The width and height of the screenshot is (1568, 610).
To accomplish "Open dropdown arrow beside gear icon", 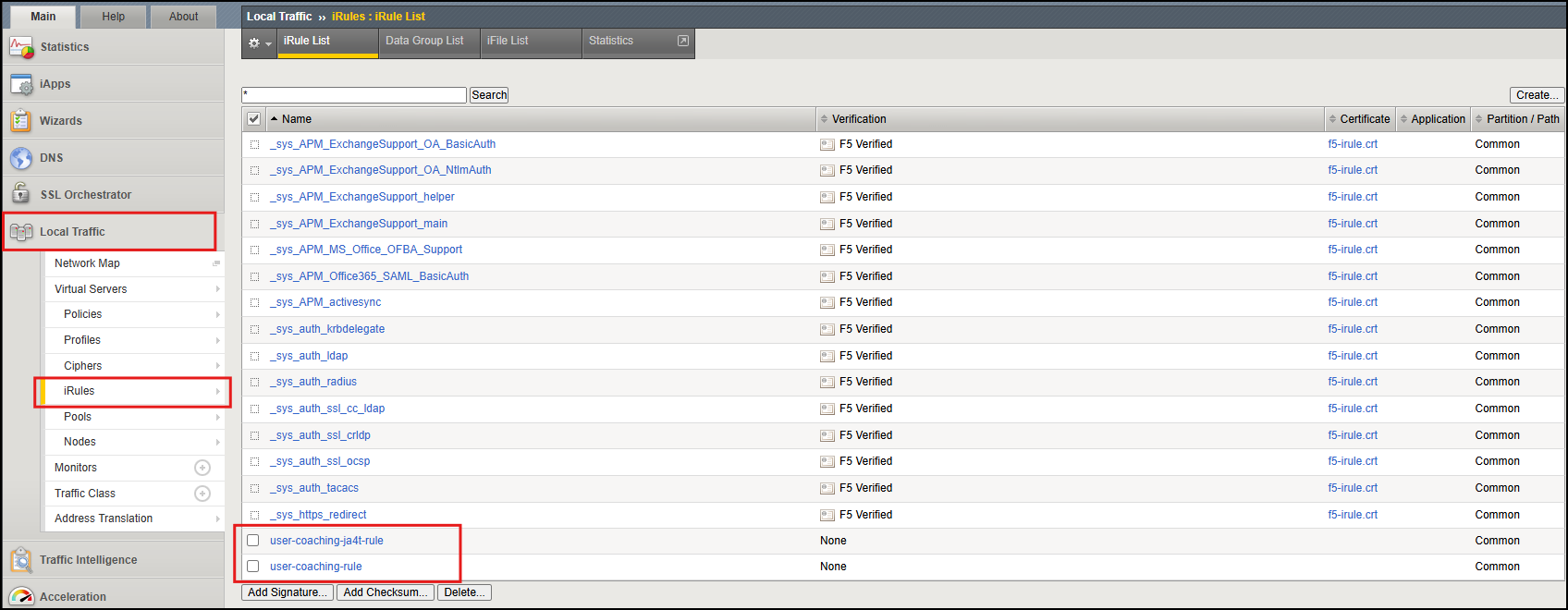I will click(x=269, y=43).
